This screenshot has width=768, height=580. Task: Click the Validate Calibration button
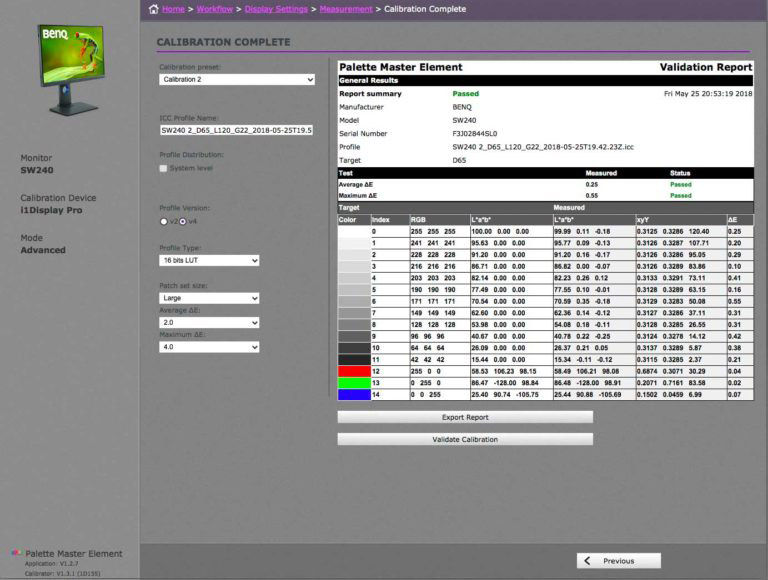tap(465, 439)
